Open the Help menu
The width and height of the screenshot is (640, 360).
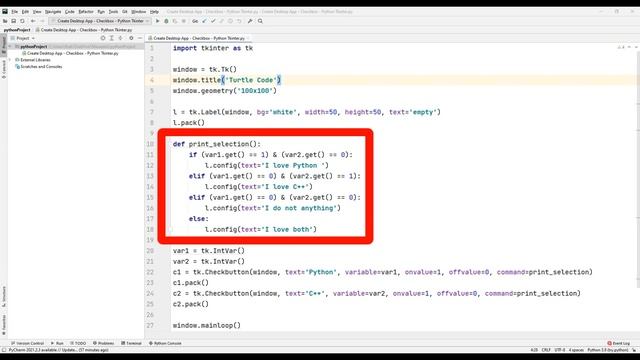[154, 12]
